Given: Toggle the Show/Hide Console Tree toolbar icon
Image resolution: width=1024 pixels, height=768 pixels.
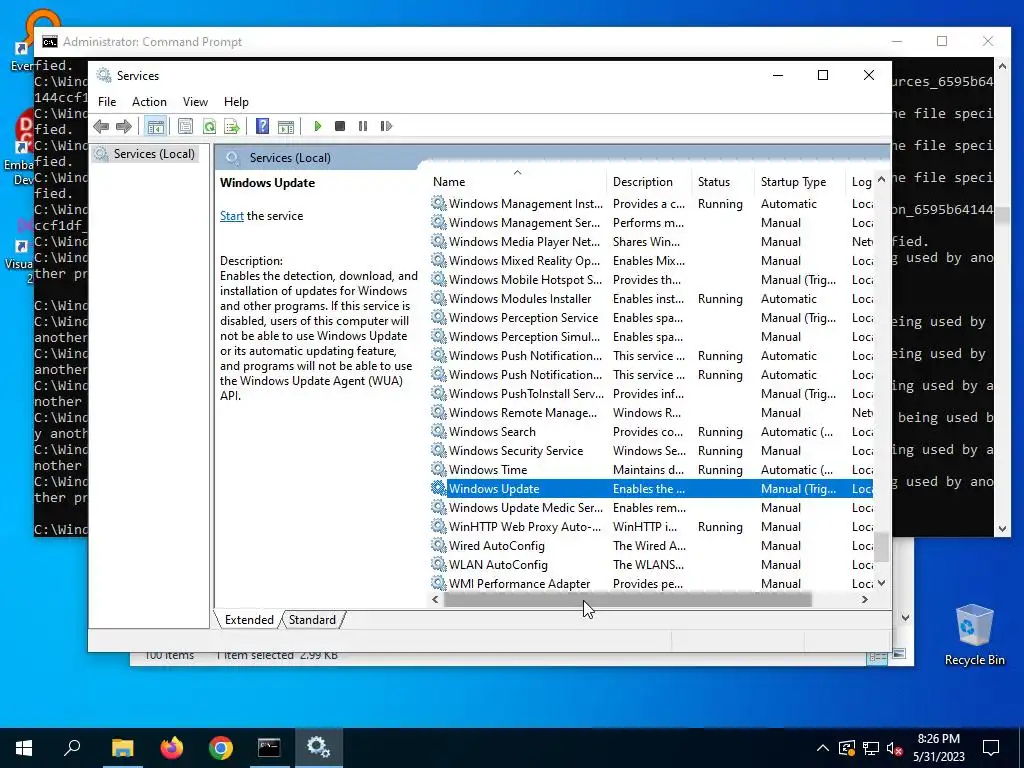Looking at the screenshot, I should [x=155, y=126].
